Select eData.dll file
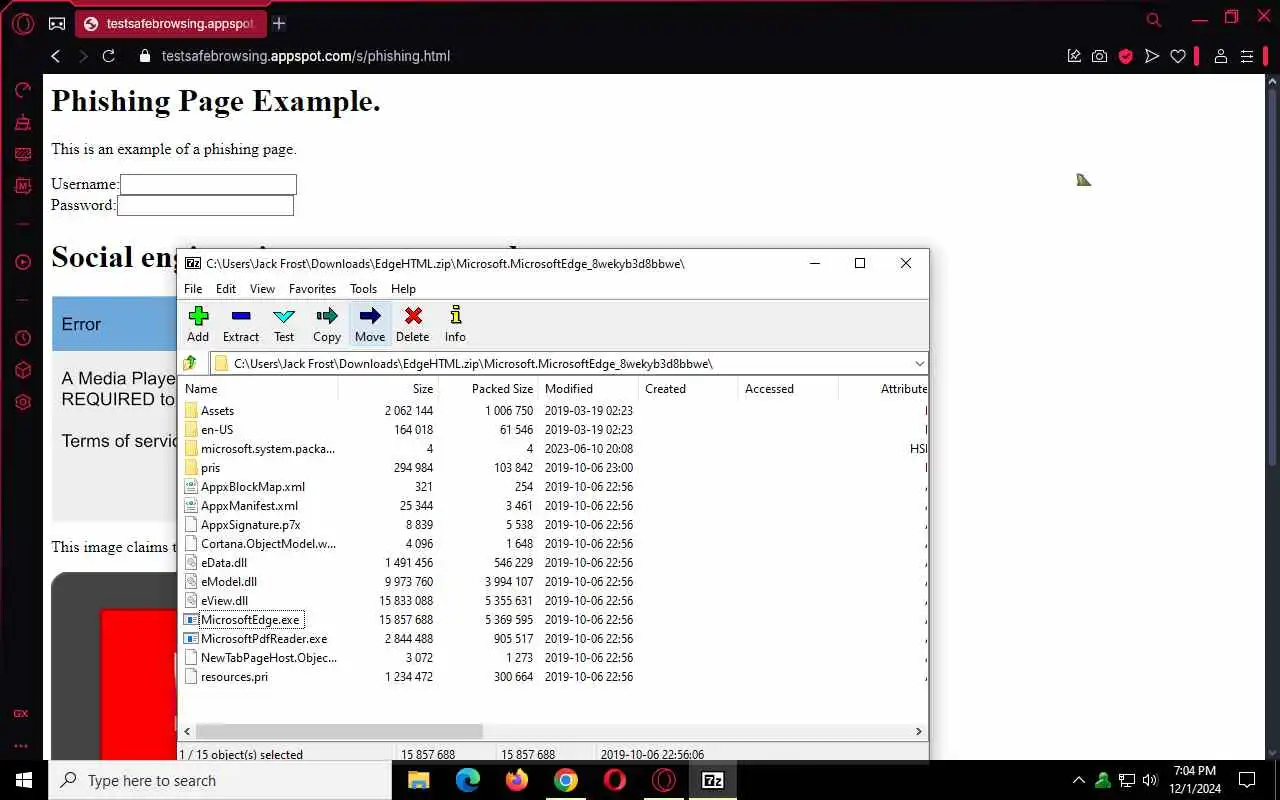Image resolution: width=1280 pixels, height=800 pixels. (x=216, y=563)
